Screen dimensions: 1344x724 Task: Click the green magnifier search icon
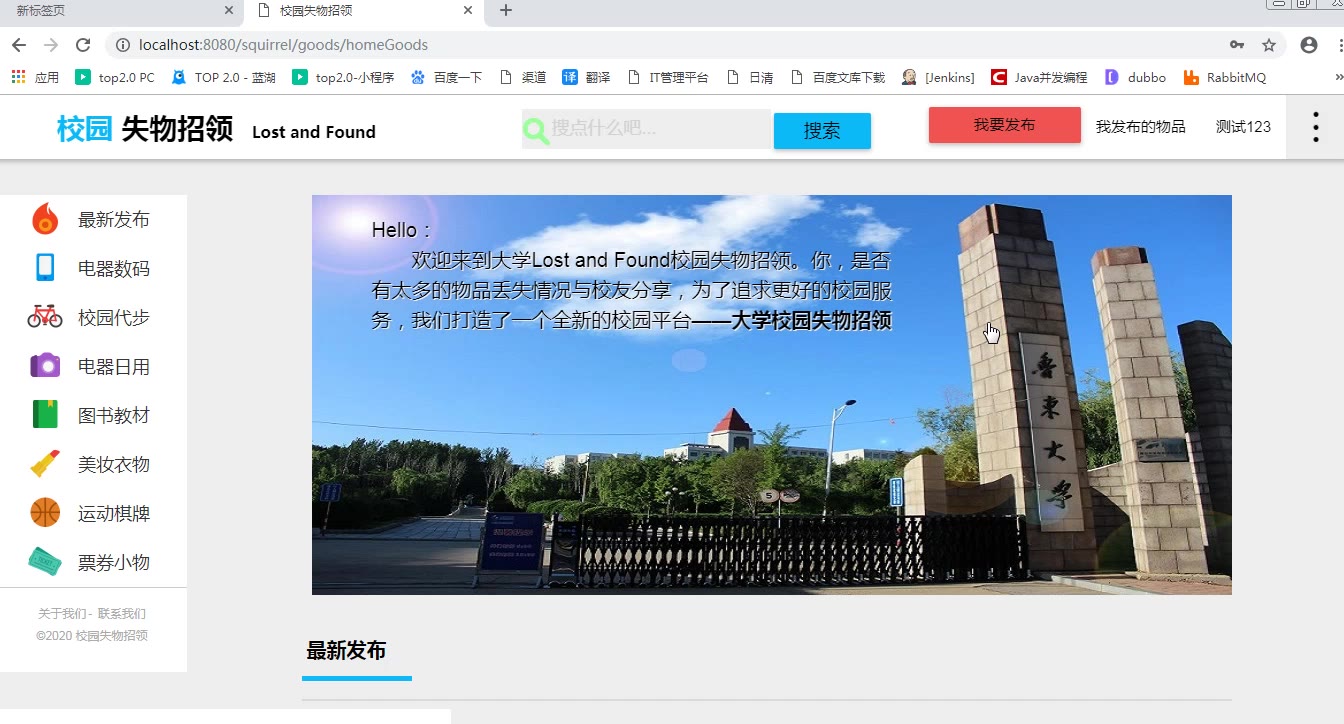pyautogui.click(x=536, y=130)
